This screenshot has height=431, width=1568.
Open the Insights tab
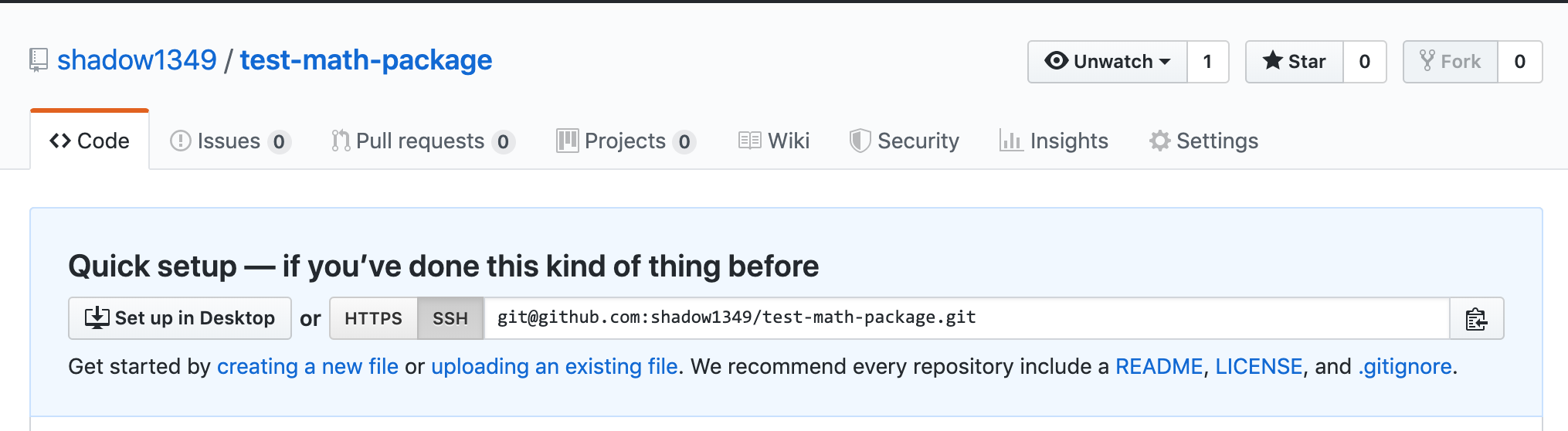[1054, 141]
